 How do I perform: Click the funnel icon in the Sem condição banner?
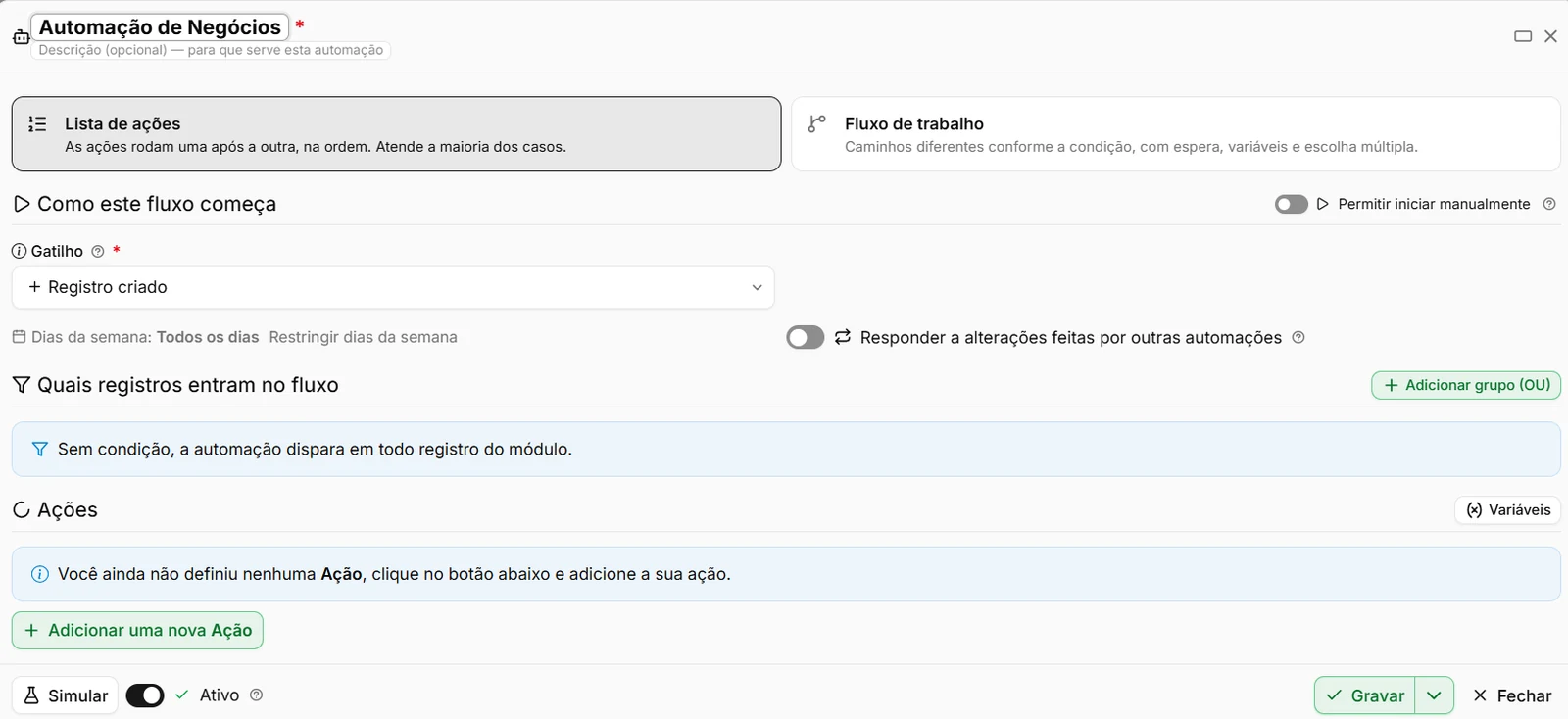click(x=40, y=450)
